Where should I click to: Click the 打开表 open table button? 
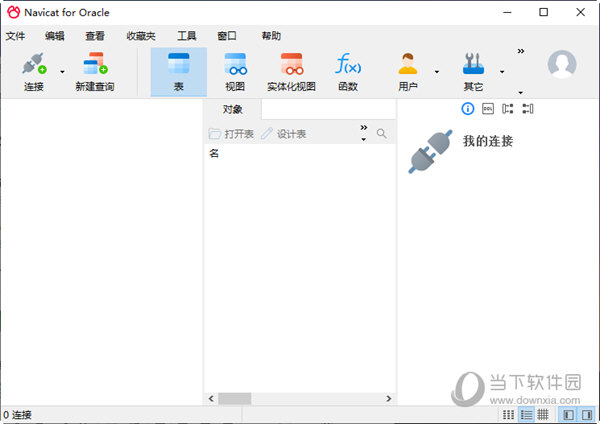click(231, 134)
